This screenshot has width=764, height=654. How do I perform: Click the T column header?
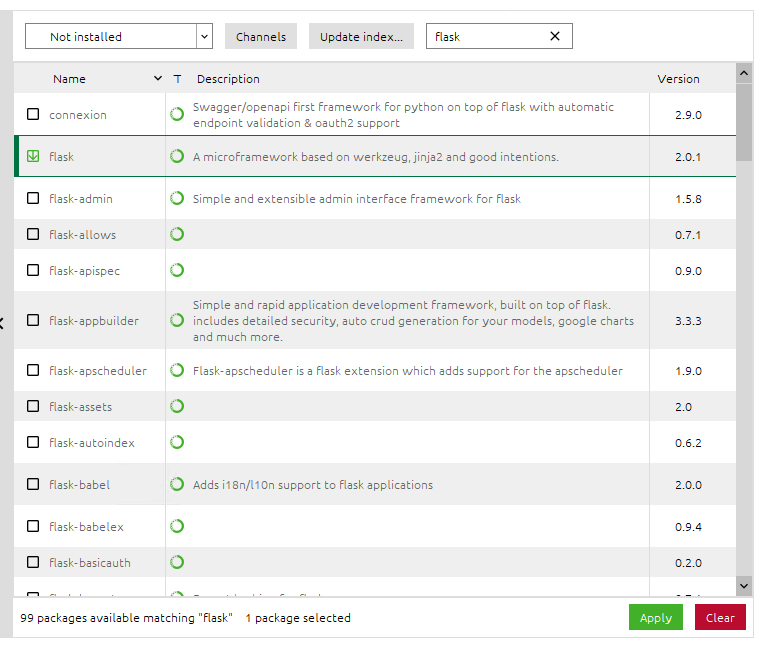tap(177, 79)
